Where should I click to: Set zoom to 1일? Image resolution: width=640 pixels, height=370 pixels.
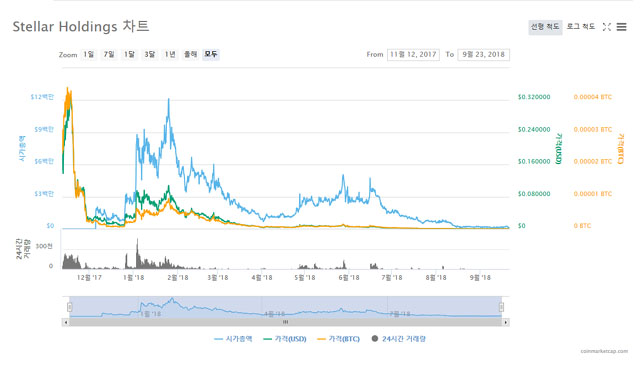pyautogui.click(x=89, y=54)
